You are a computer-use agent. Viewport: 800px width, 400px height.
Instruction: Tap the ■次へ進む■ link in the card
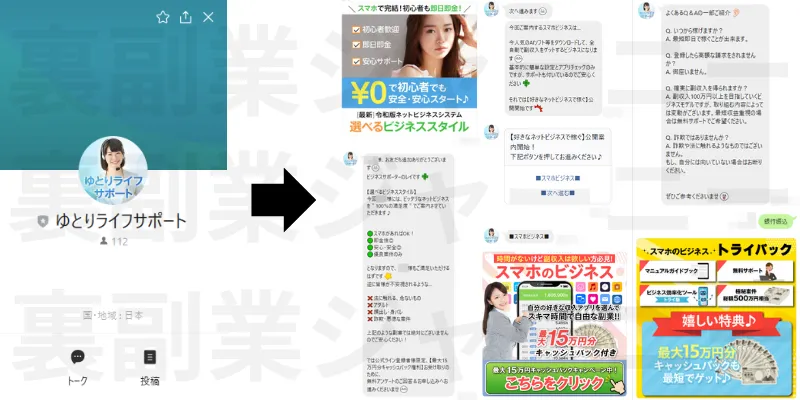(x=558, y=193)
